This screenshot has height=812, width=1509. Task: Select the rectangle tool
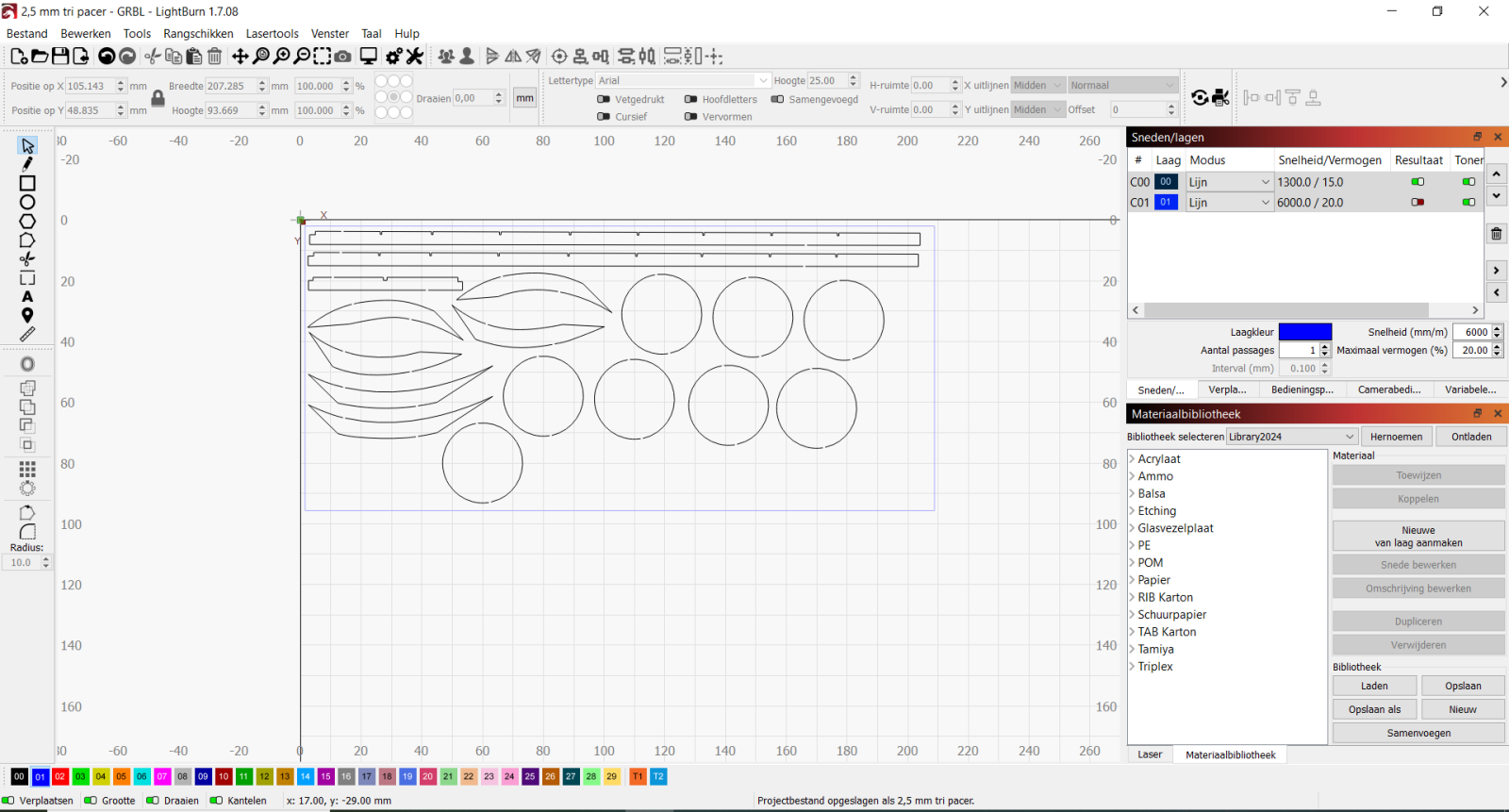point(27,183)
